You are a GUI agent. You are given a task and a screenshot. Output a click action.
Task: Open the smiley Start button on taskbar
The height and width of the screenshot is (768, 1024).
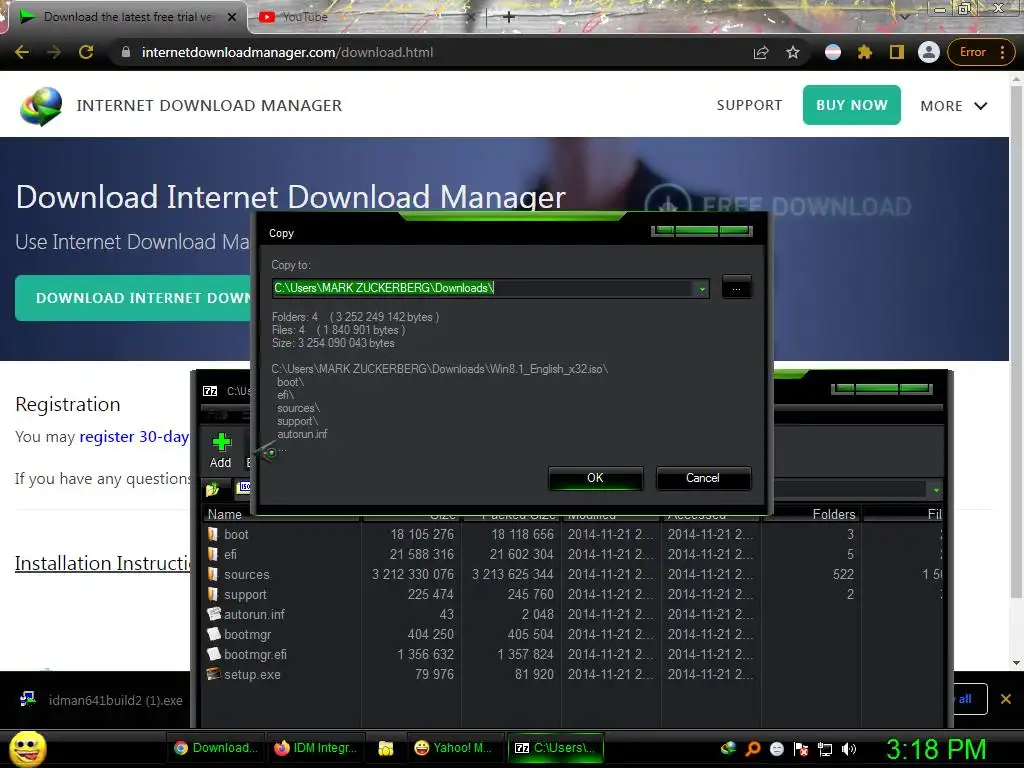point(27,748)
